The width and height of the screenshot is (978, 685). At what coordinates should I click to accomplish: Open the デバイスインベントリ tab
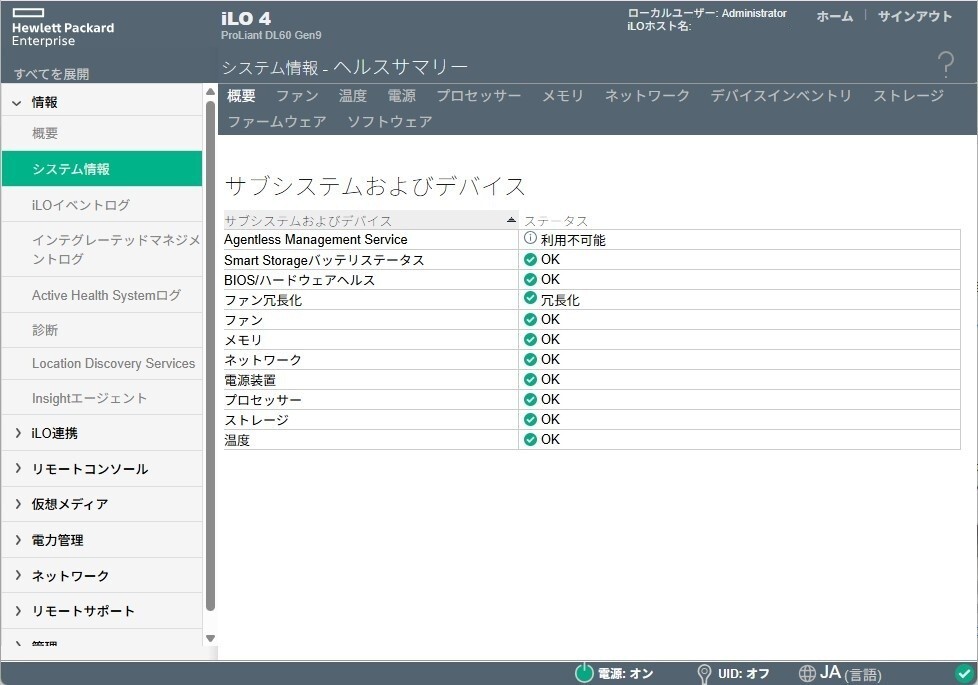point(781,96)
